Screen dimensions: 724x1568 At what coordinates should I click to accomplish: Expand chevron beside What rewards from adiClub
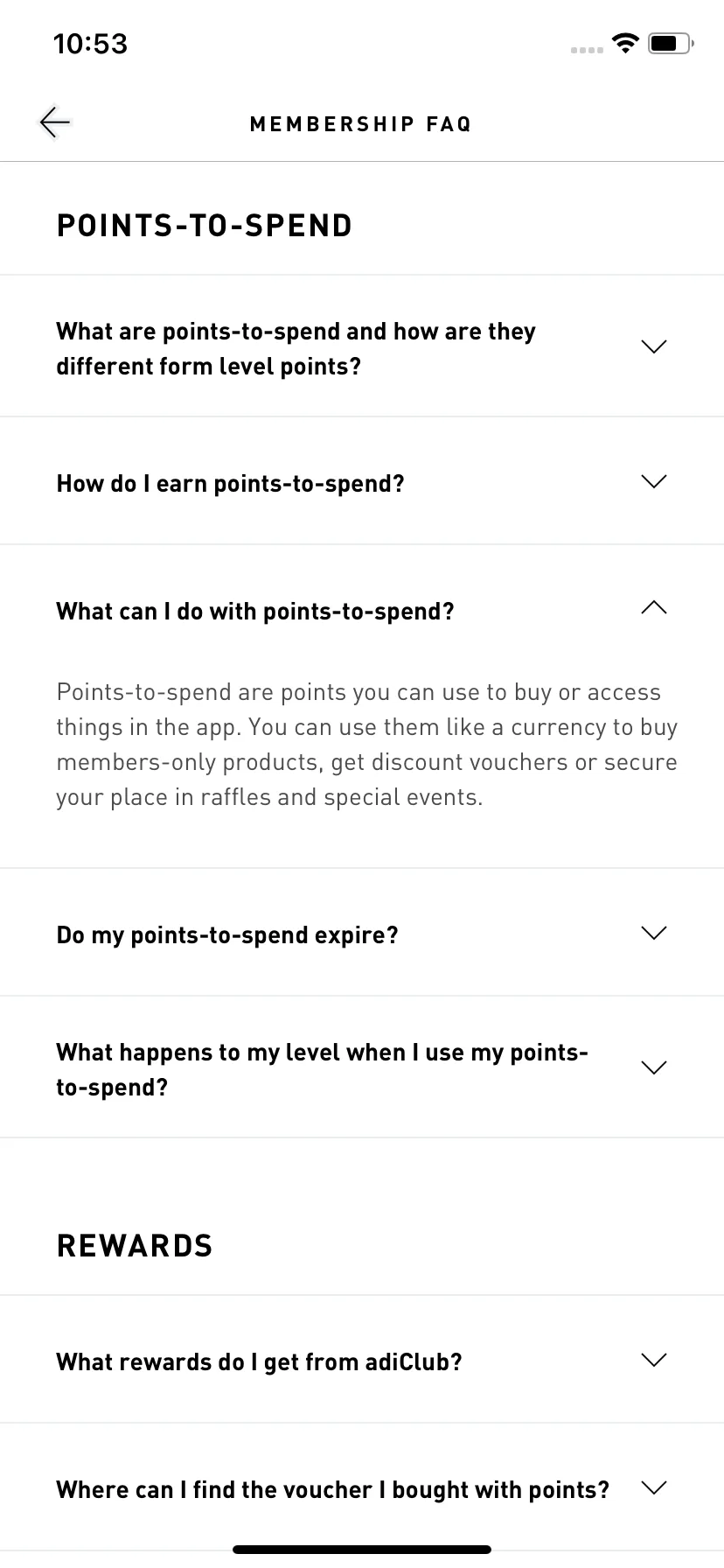pos(654,1360)
